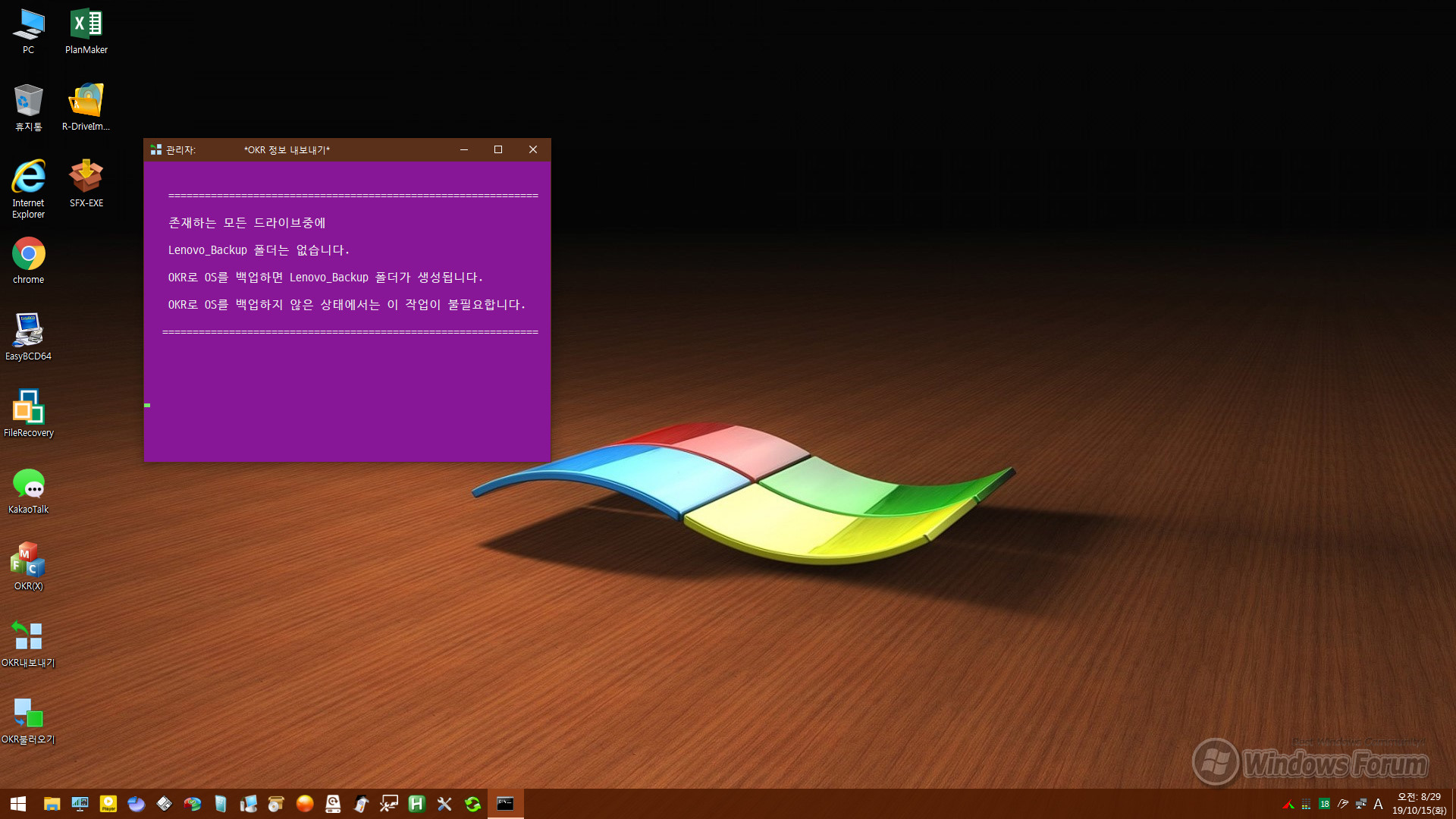1456x819 pixels.
Task: Click the 'Lenovo_Backup 폴더가 생성됩니다.' line
Action: pos(386,278)
